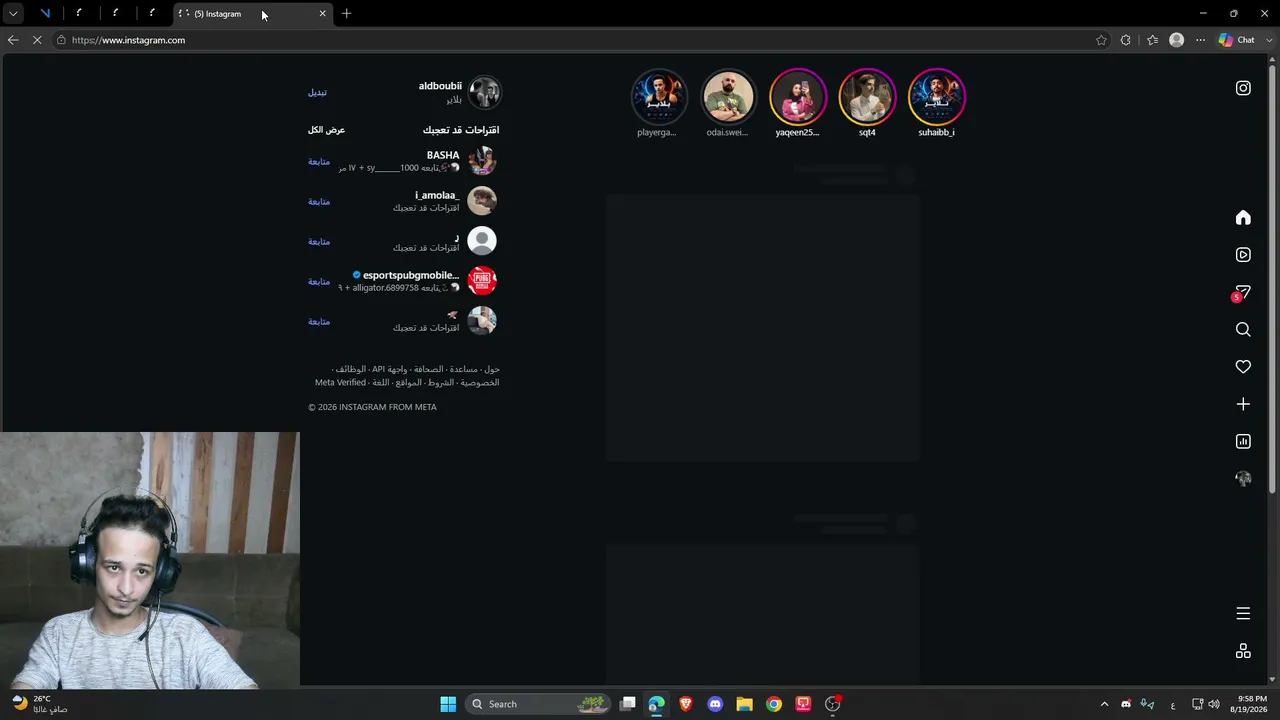Go to Instagram Home

[1243, 218]
